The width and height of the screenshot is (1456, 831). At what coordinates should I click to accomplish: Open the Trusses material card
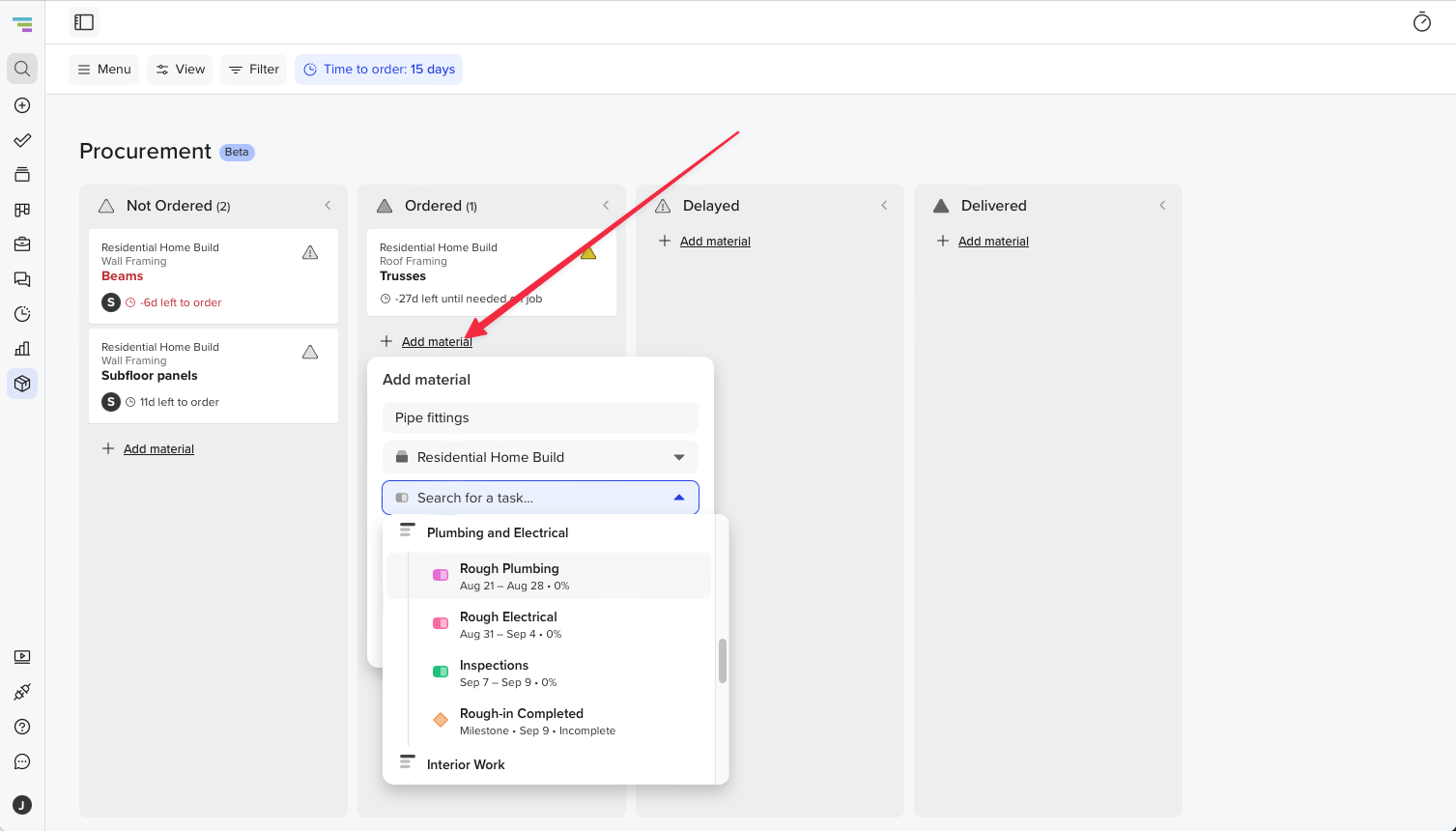pyautogui.click(x=492, y=272)
